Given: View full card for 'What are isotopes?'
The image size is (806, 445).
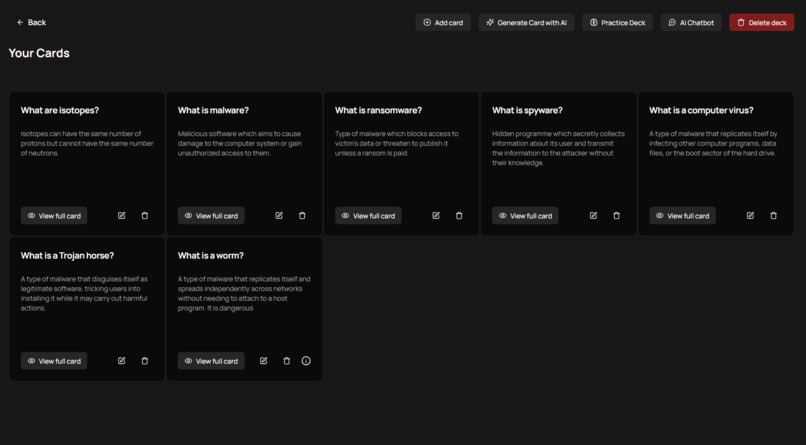Looking at the screenshot, I should (54, 216).
